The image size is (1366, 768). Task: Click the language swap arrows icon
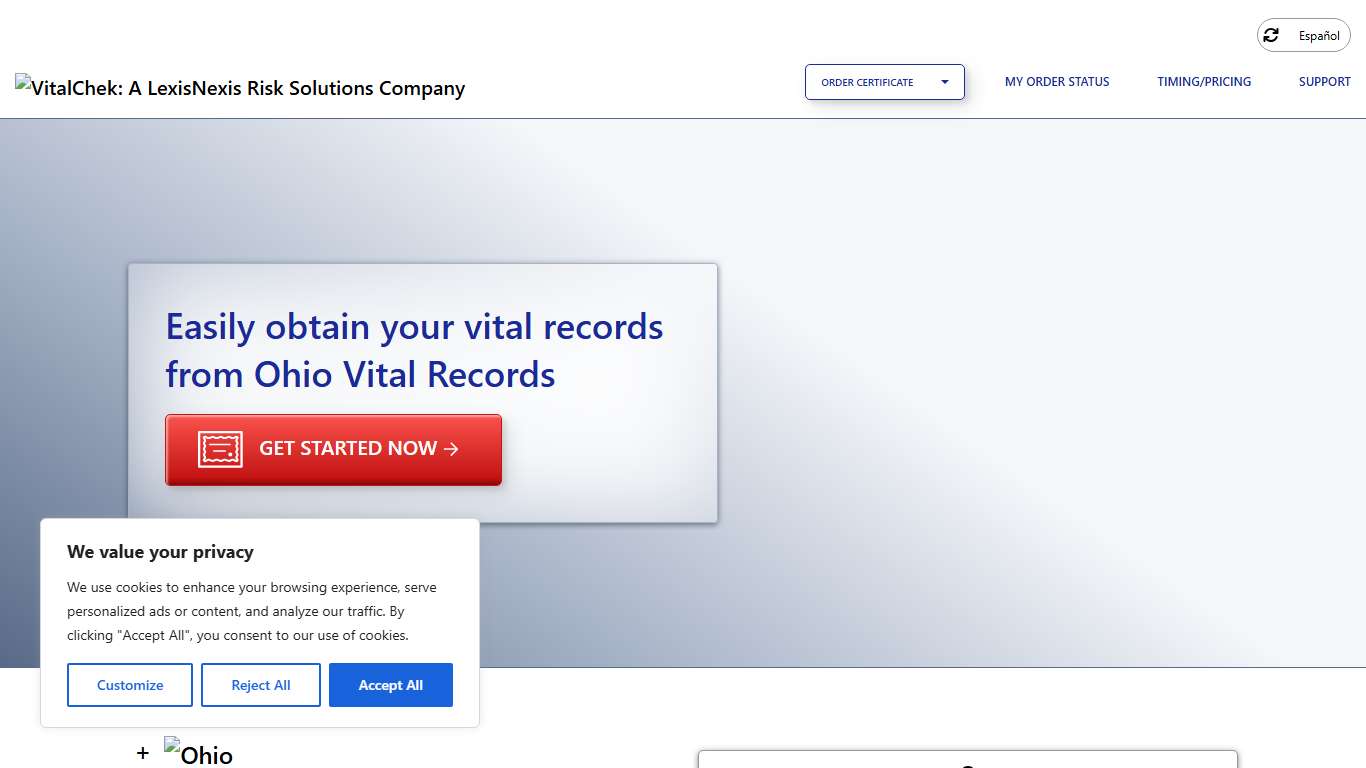pos(1272,35)
